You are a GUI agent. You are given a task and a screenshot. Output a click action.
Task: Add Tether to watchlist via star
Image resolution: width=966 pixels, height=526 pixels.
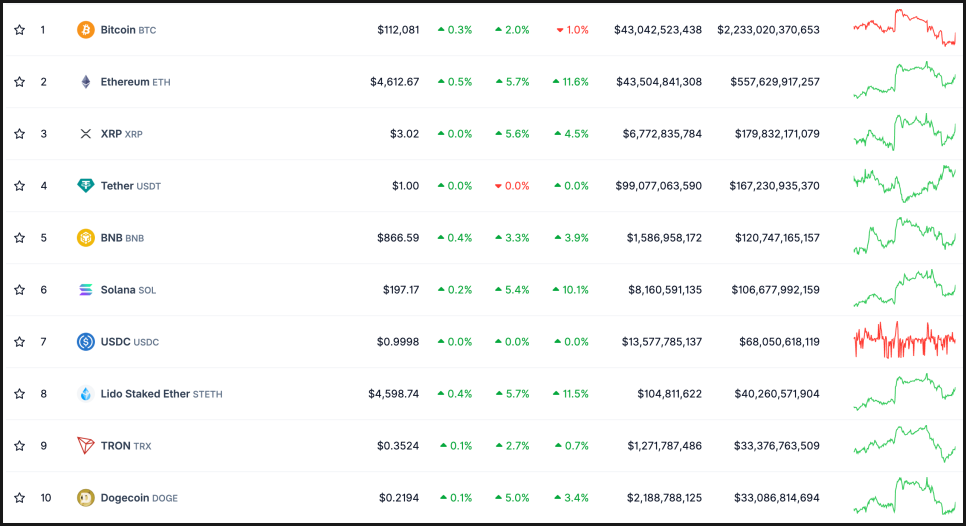20,185
